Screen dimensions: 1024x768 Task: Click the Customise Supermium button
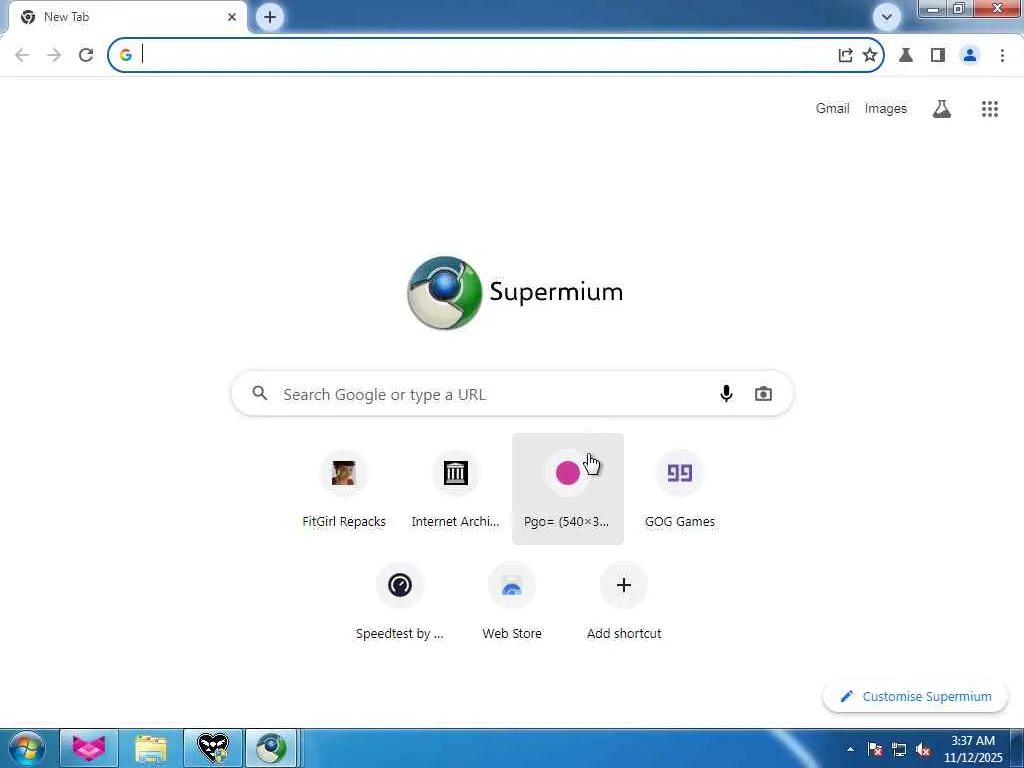(916, 696)
